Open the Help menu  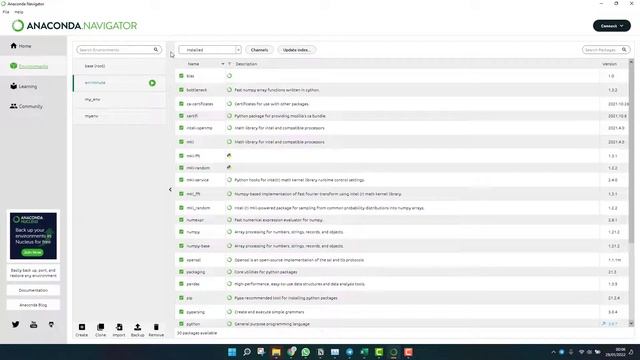[x=19, y=12]
